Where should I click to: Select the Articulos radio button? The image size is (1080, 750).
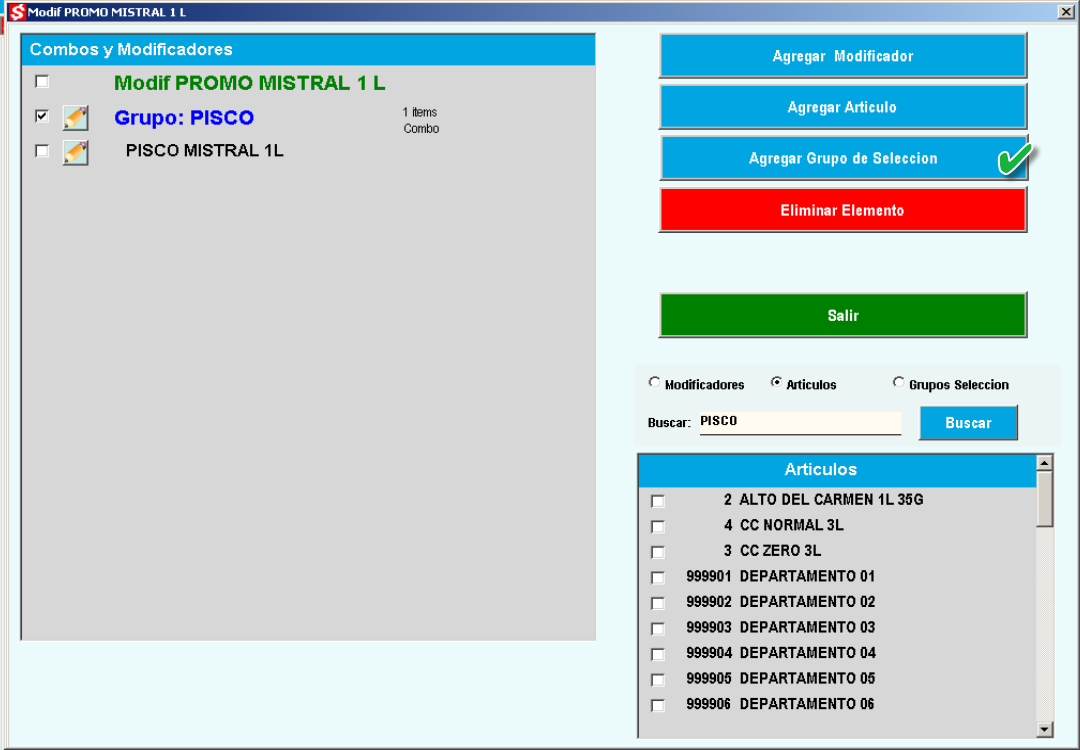pos(776,382)
